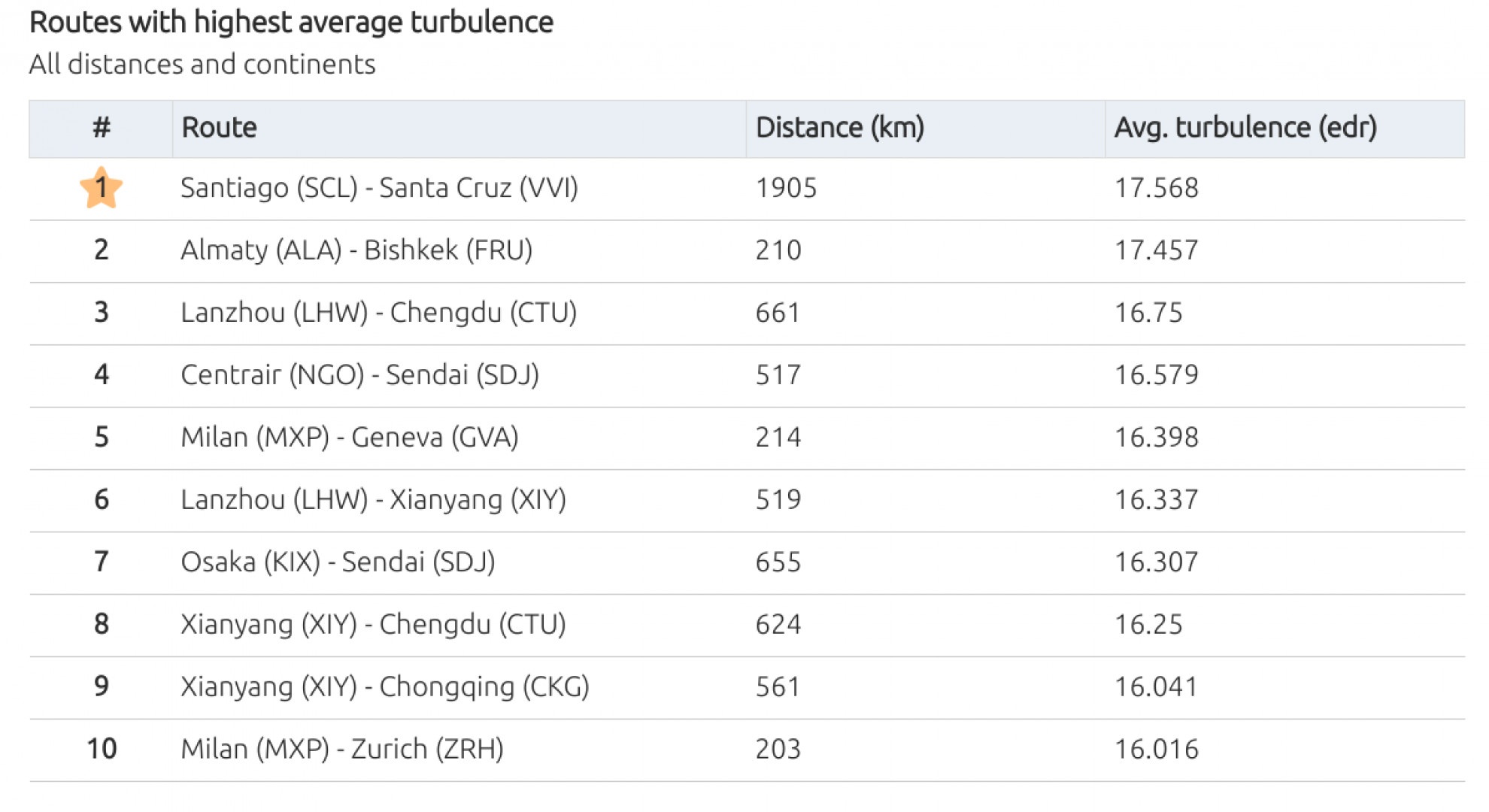Viewport: 1489px width, 812px height.
Task: Click the 17.568 turbulence value
Action: [x=1156, y=188]
